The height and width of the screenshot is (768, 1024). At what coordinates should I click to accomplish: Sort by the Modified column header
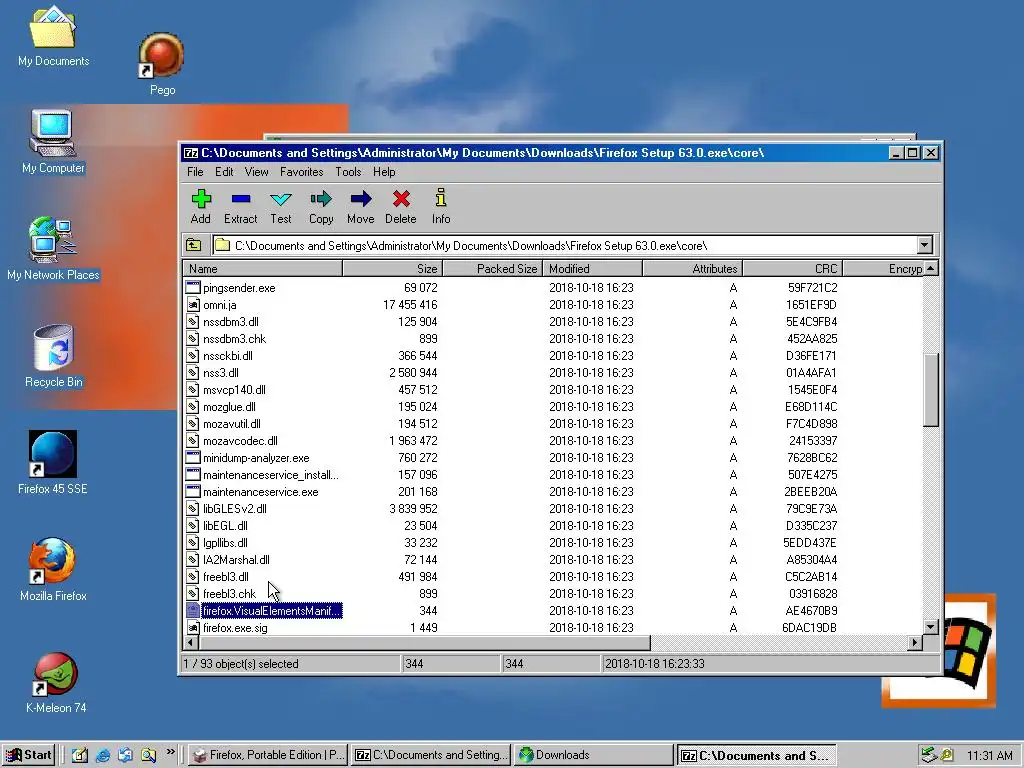592,268
